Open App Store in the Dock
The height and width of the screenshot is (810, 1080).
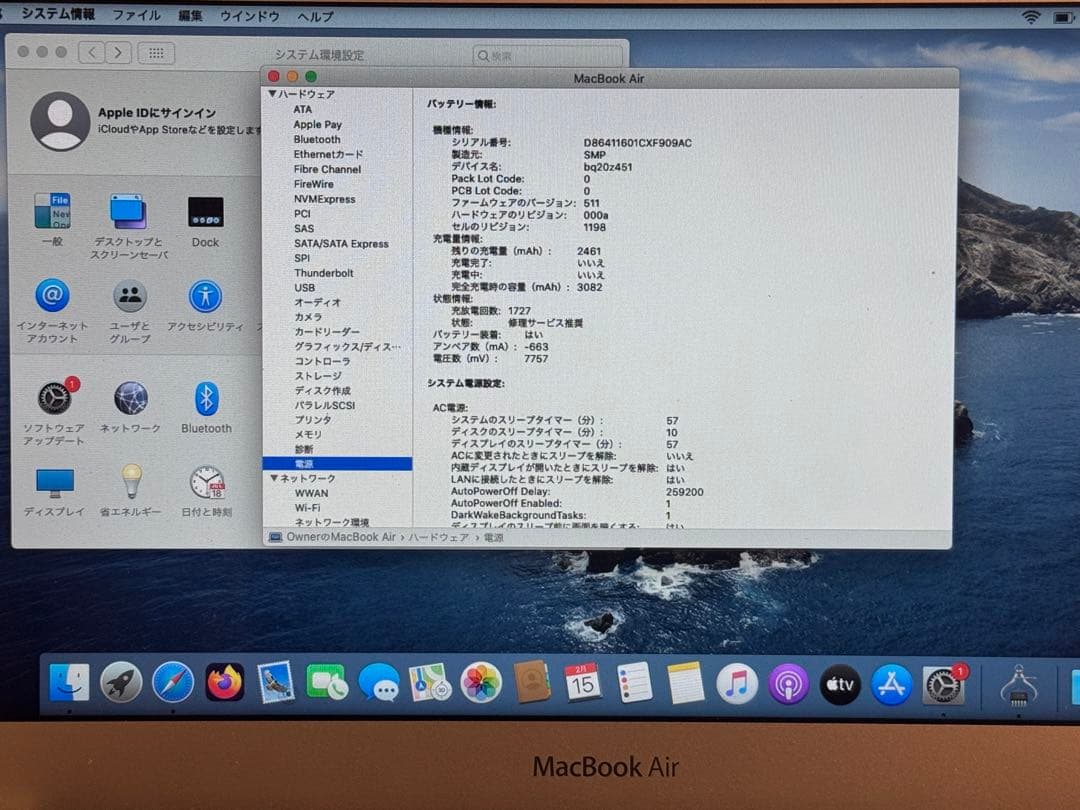891,685
